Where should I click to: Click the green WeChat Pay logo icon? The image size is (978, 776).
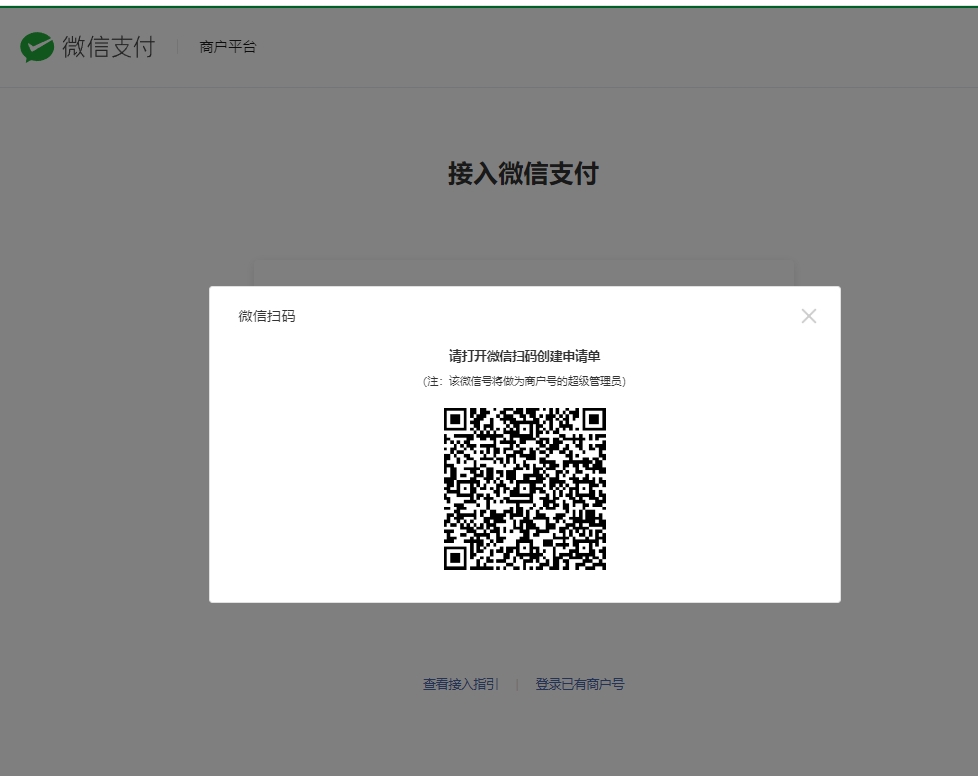38,47
